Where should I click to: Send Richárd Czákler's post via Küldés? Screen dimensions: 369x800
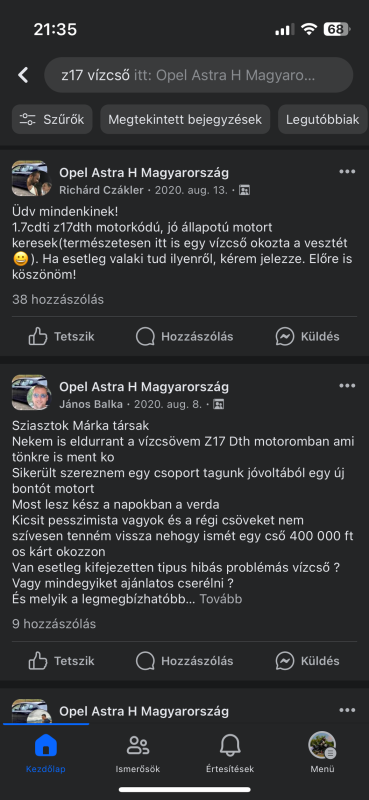tap(308, 336)
